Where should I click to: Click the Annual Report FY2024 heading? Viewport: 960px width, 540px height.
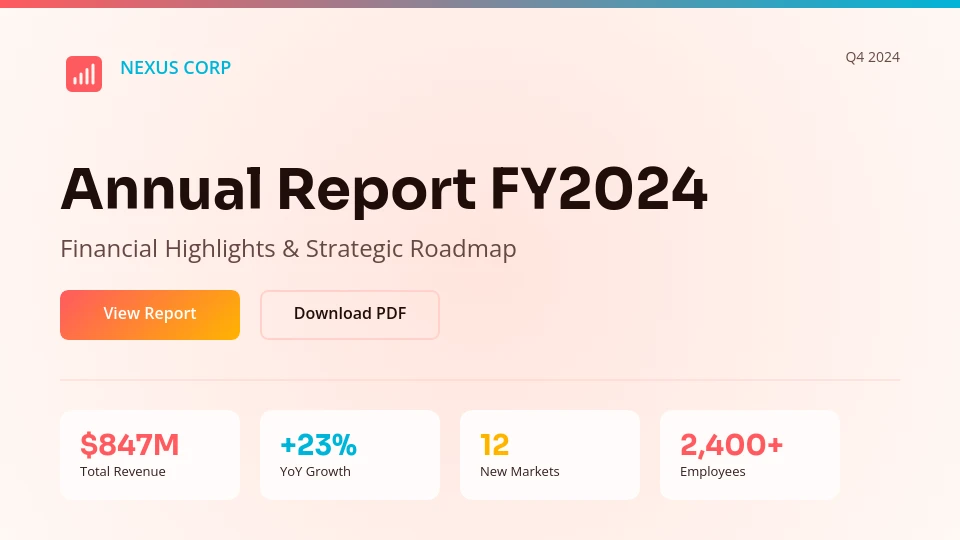coord(384,189)
